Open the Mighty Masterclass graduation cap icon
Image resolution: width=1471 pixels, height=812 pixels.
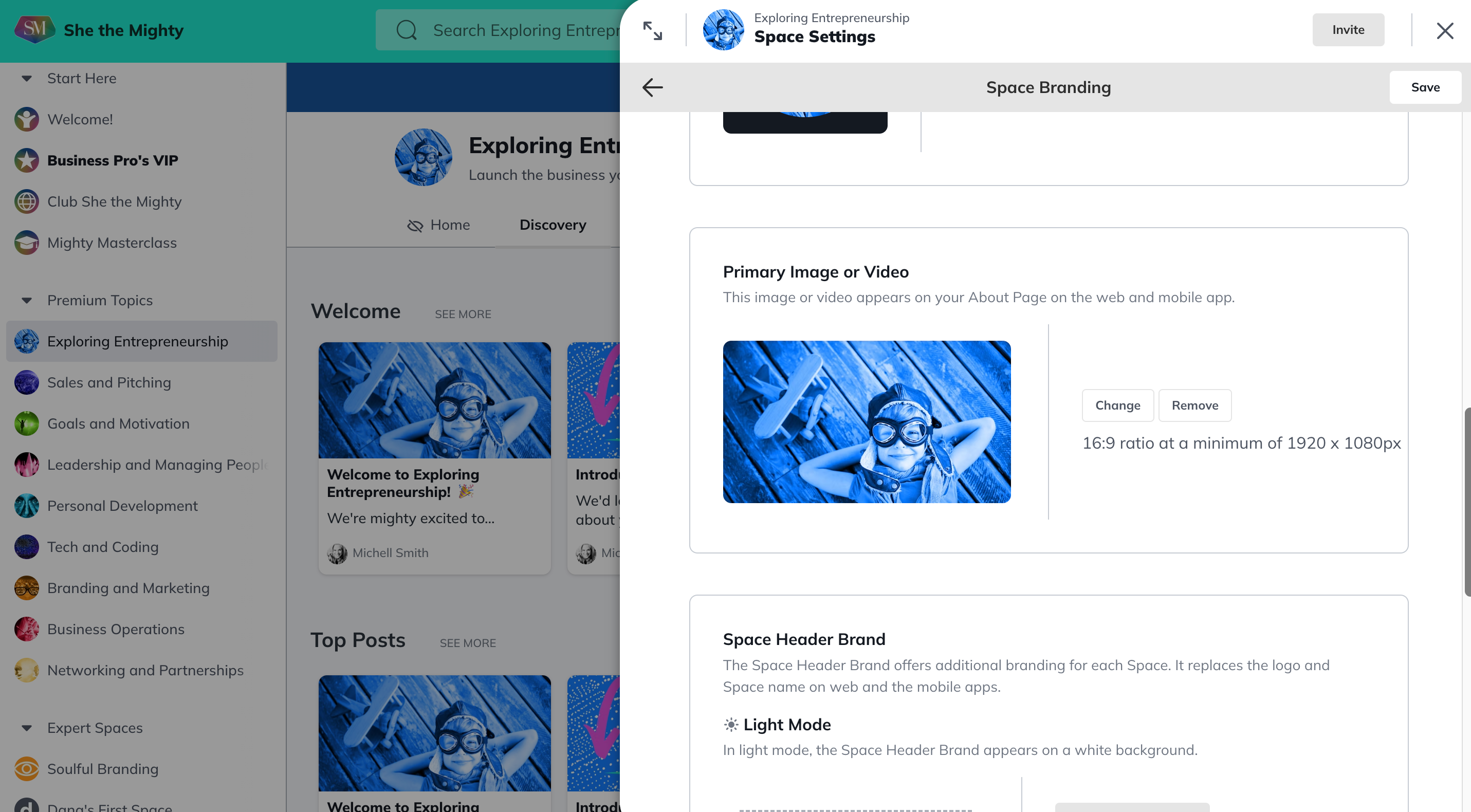pyautogui.click(x=27, y=243)
